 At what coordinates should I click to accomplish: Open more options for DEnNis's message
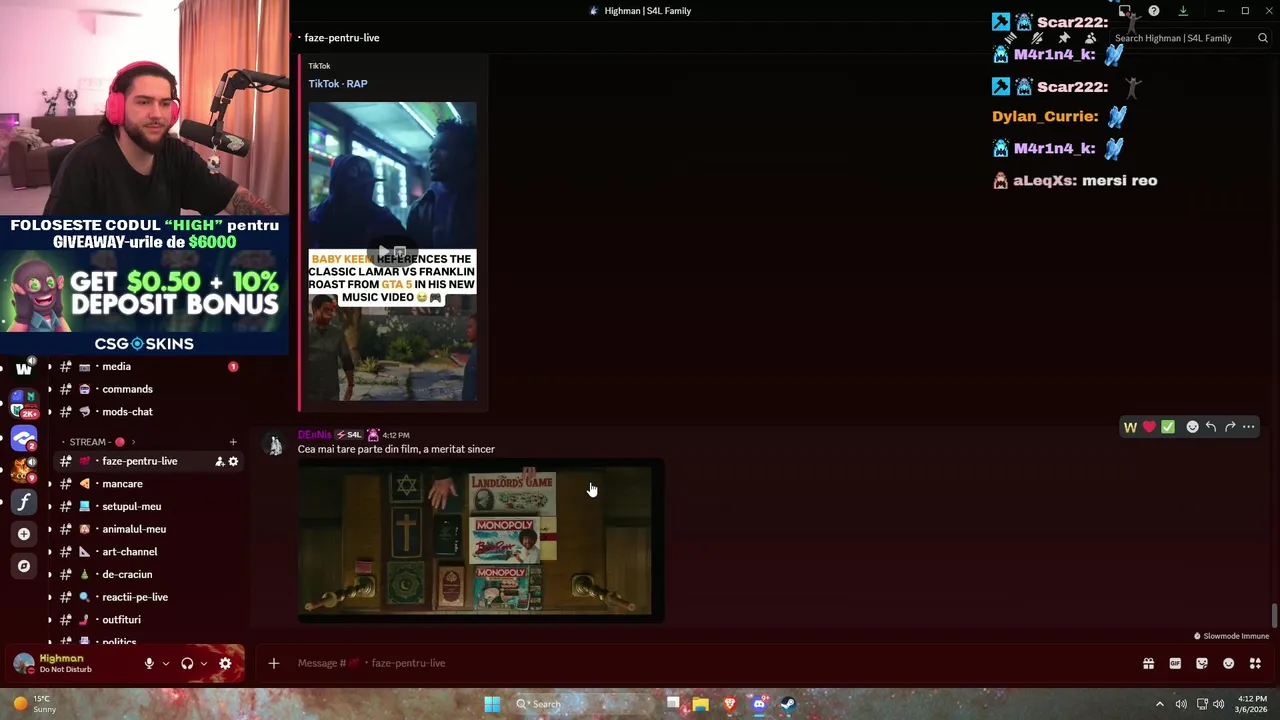click(x=1248, y=427)
